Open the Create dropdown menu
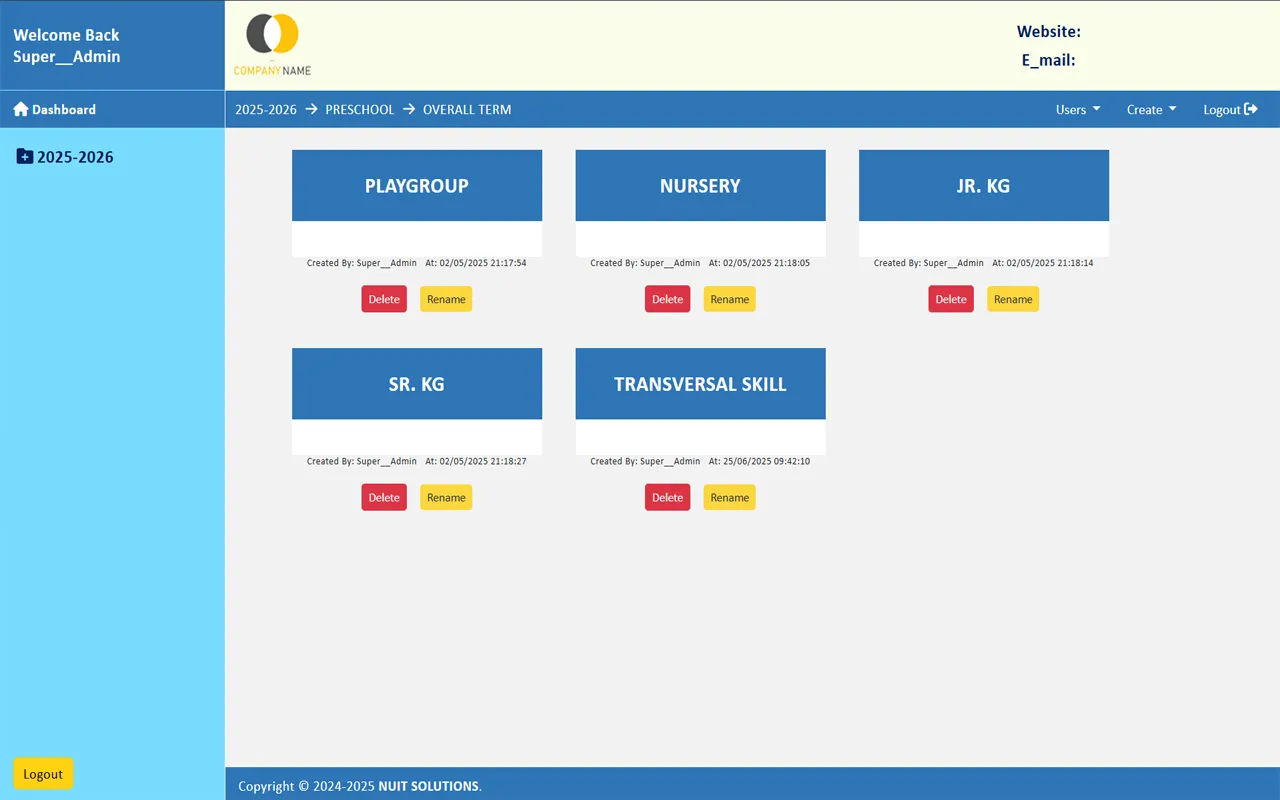This screenshot has width=1280, height=800. (1151, 109)
